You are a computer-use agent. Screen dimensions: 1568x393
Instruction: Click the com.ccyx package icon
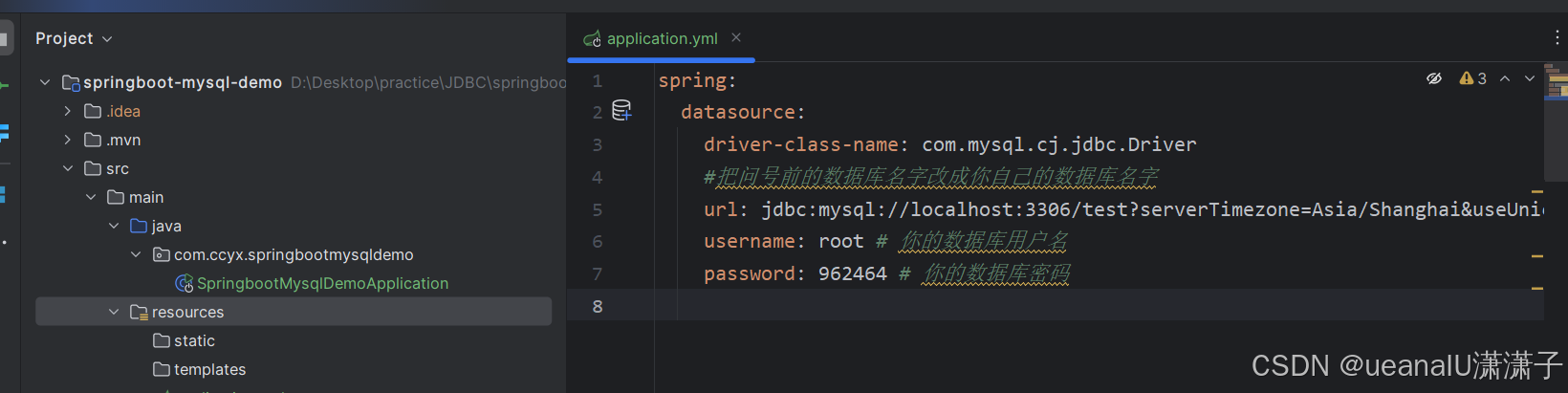162,254
